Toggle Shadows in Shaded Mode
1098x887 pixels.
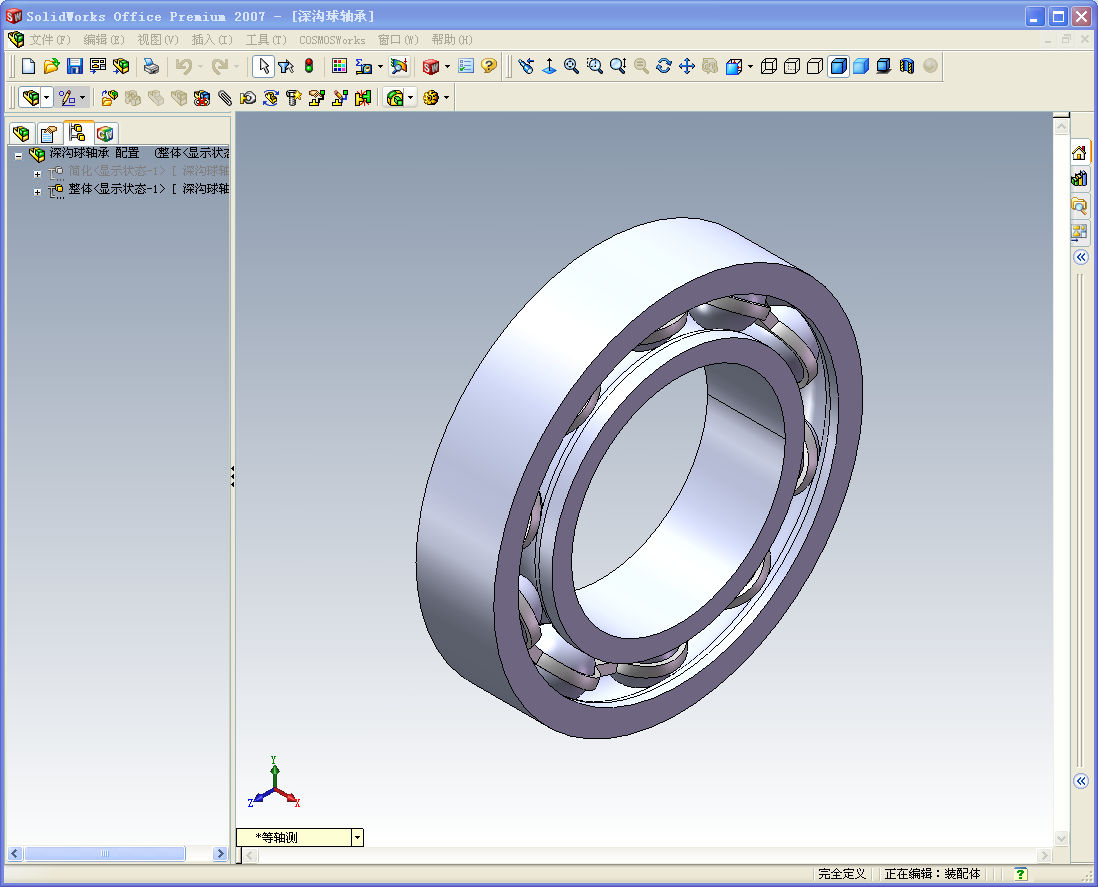pyautogui.click(x=884, y=67)
